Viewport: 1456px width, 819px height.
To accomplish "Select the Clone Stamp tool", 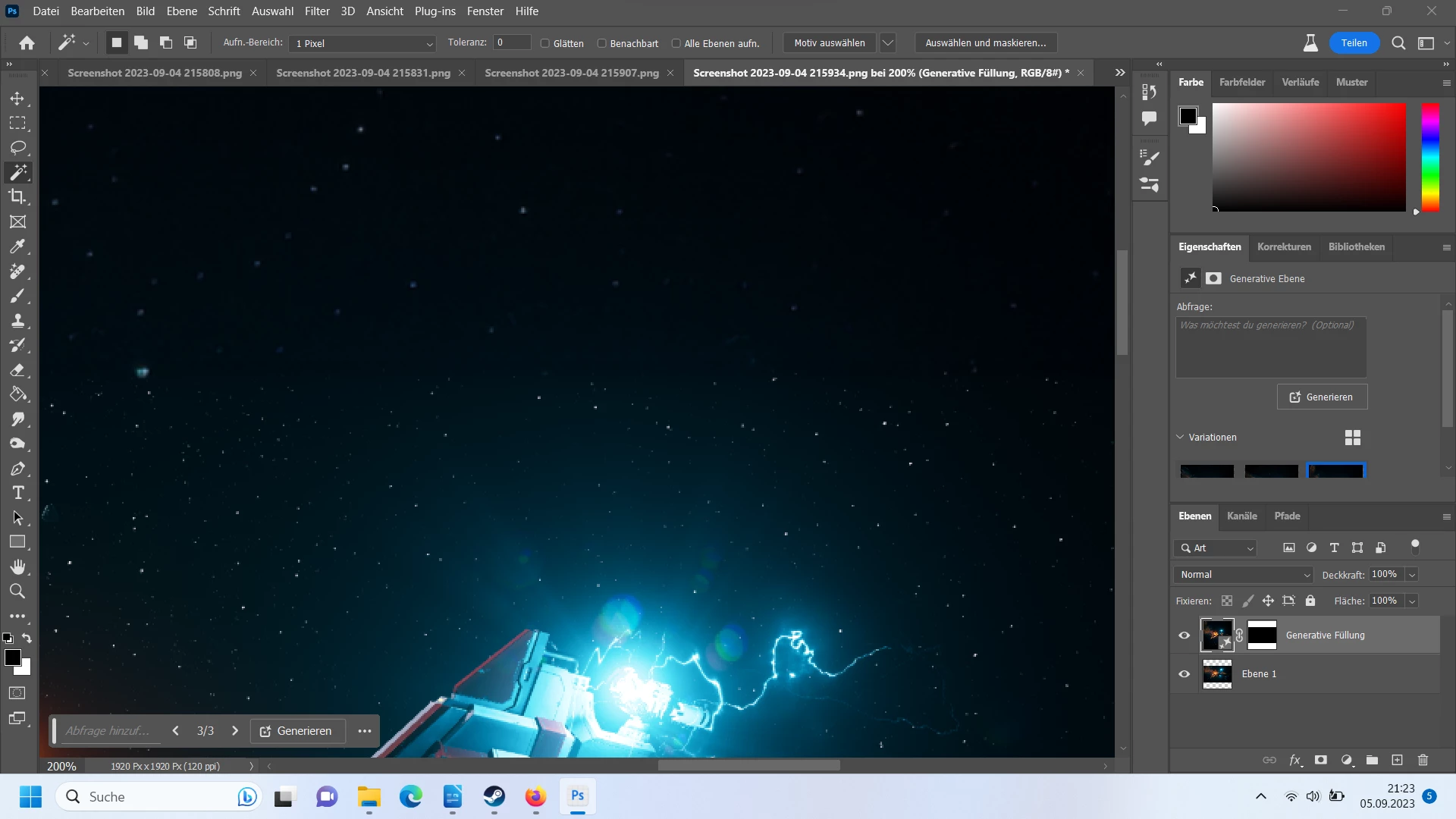I will coord(17,321).
